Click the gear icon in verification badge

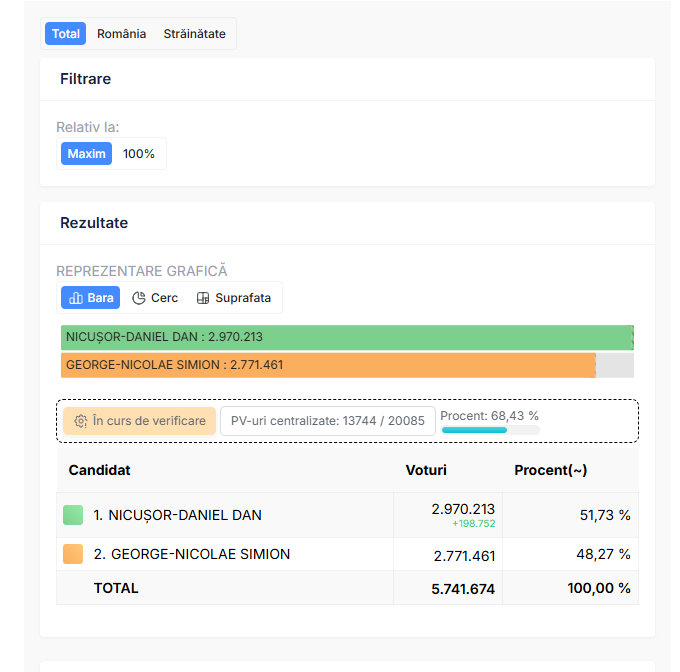tap(81, 421)
